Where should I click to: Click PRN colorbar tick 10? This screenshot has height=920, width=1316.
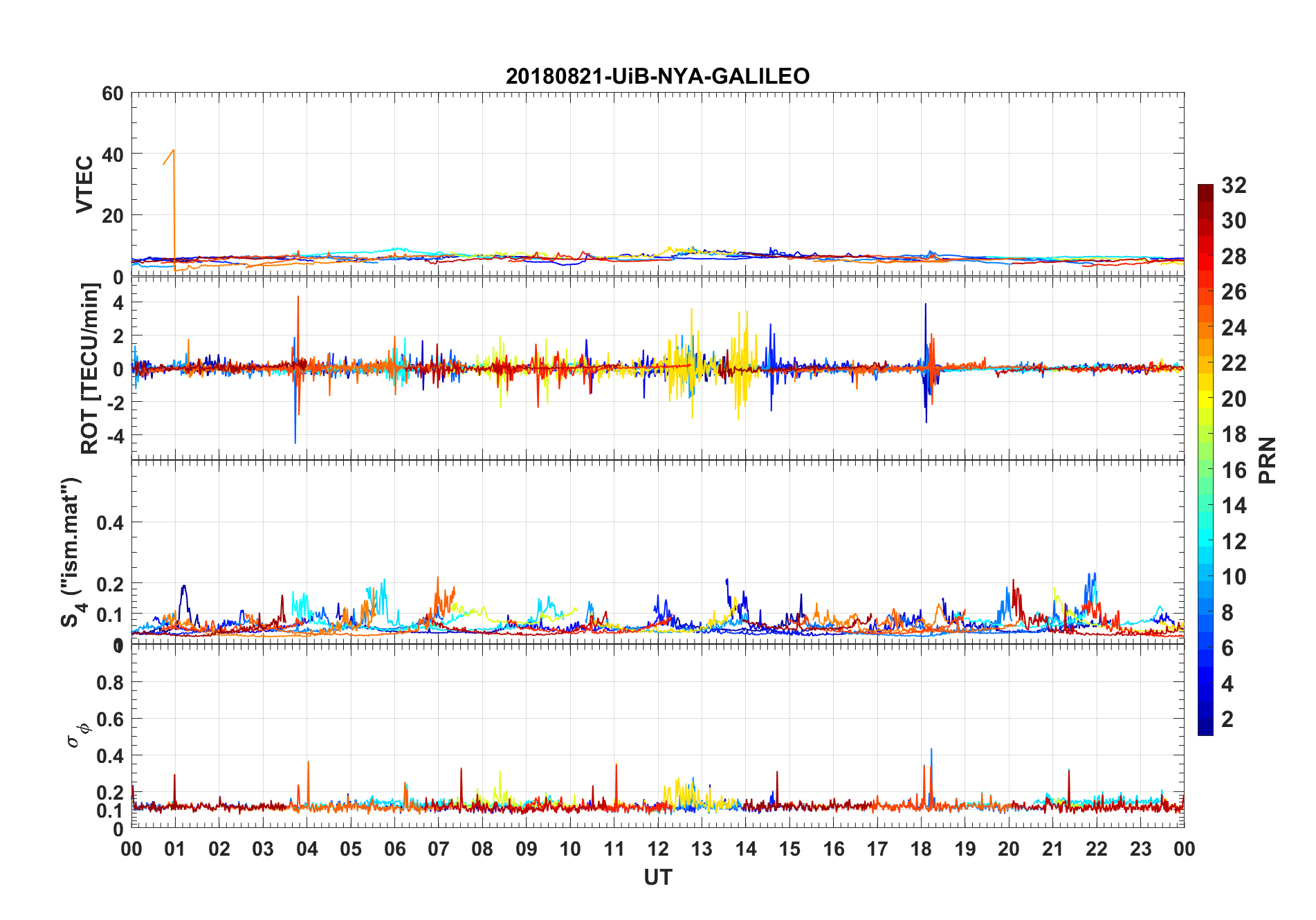click(x=1234, y=577)
